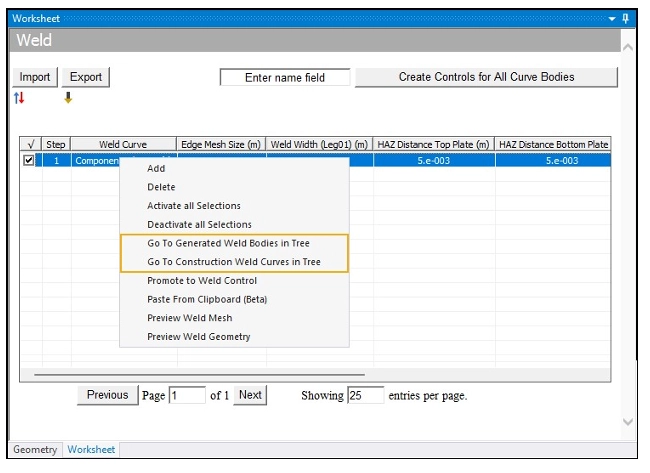Pin the Worksheet panel
Viewport: 650px width, 473px height.
click(x=626, y=19)
